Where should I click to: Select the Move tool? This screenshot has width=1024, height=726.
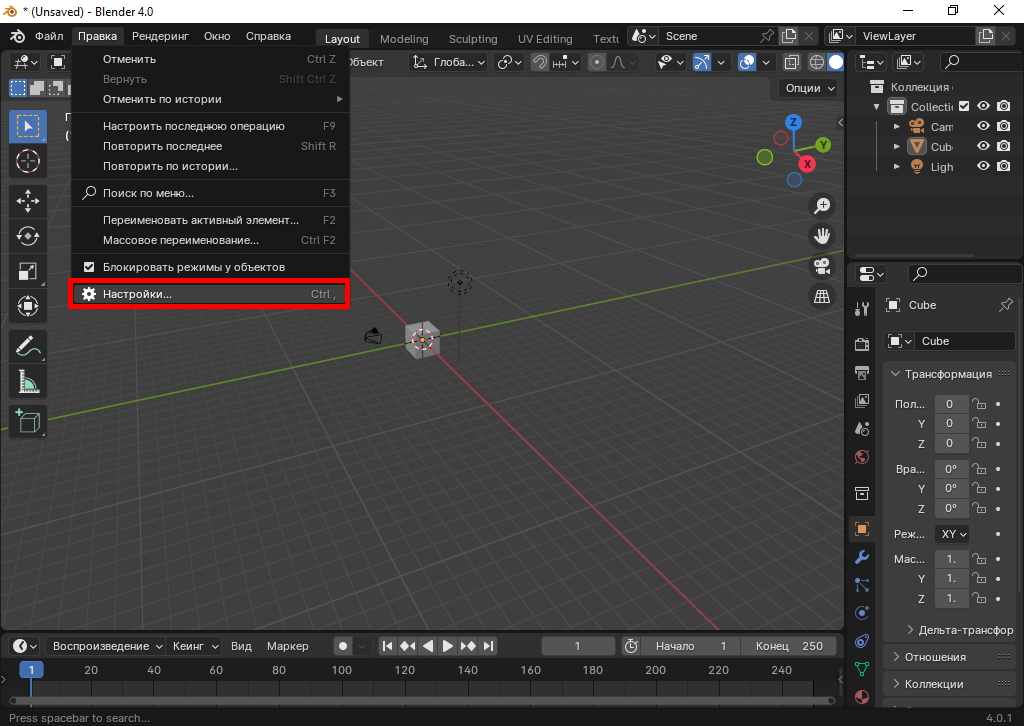click(28, 201)
